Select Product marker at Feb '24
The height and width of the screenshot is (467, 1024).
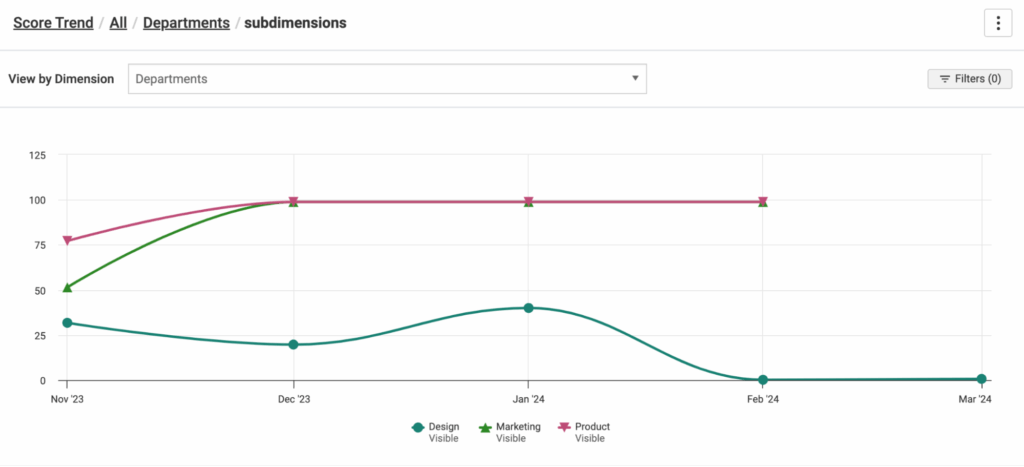(763, 201)
